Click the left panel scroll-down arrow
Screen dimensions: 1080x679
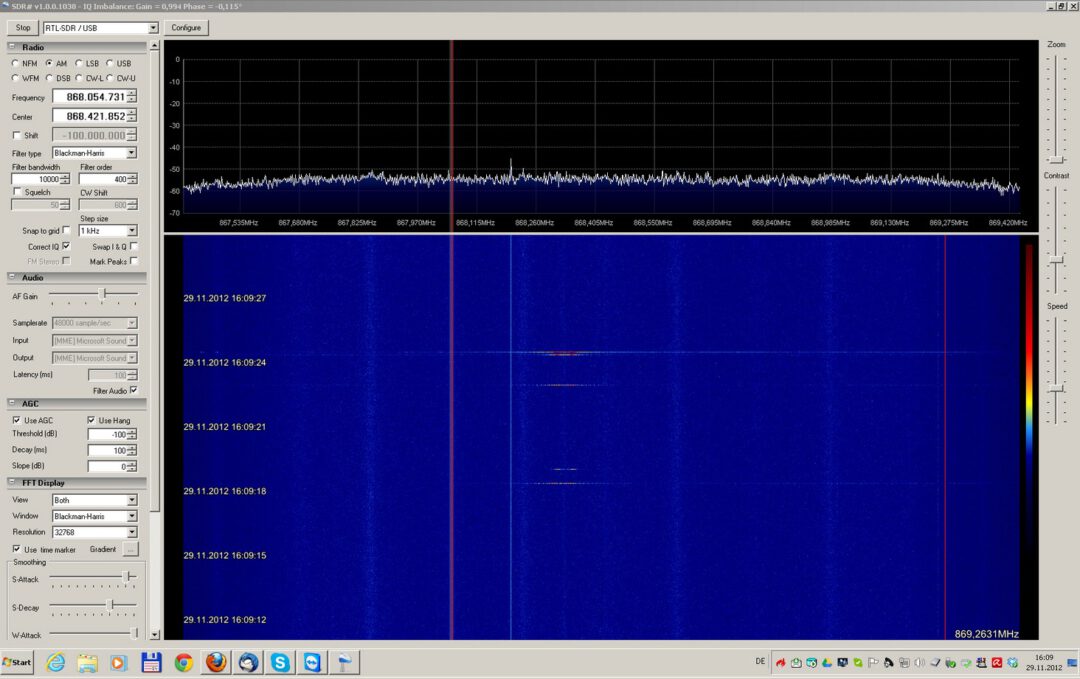[154, 635]
